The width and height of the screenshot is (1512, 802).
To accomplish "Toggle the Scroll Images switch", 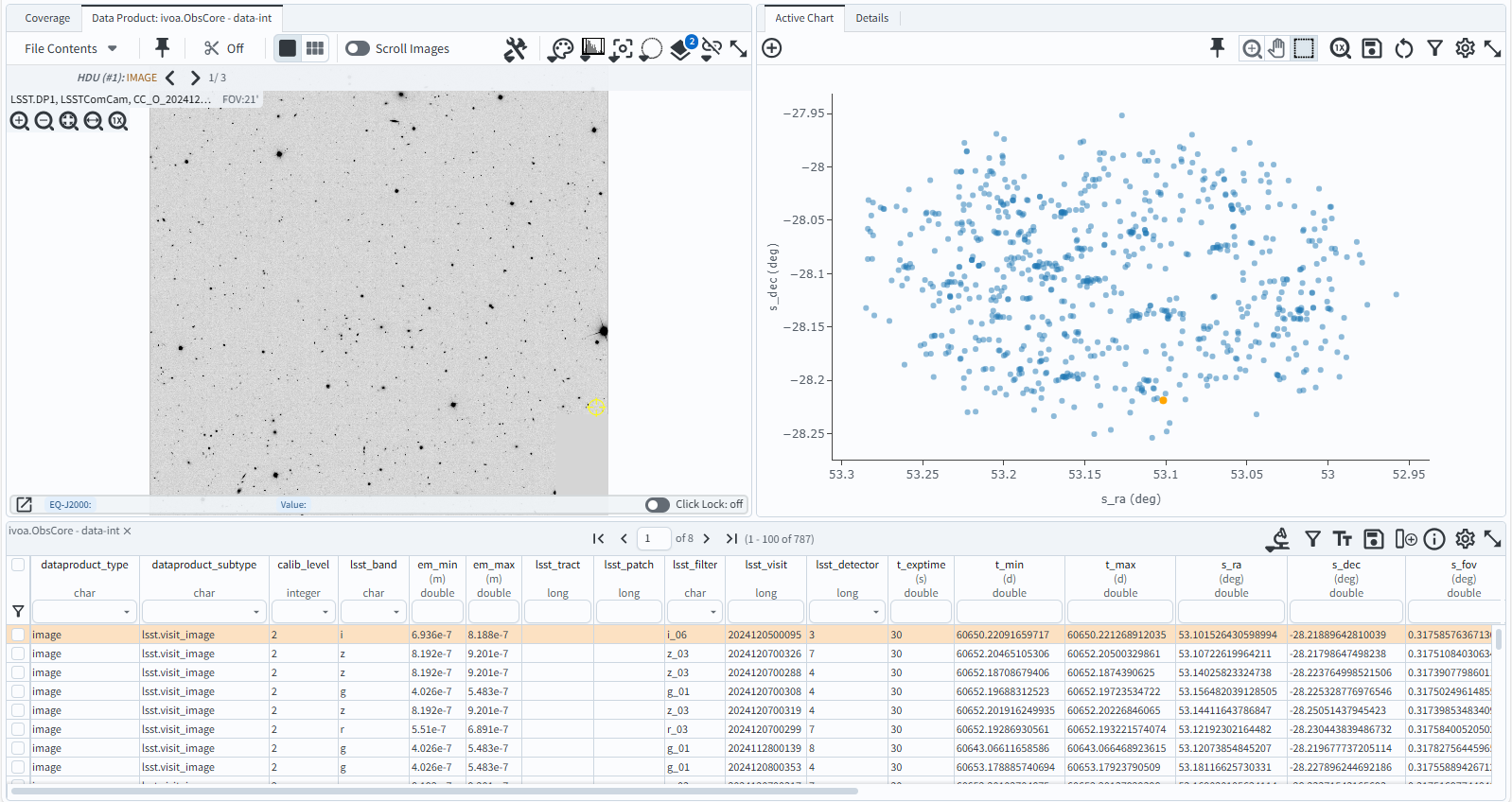I will coord(358,48).
